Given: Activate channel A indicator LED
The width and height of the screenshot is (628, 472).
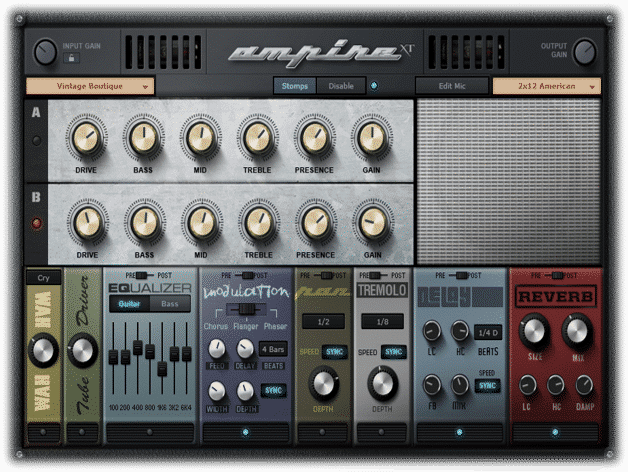Looking at the screenshot, I should [x=36, y=141].
